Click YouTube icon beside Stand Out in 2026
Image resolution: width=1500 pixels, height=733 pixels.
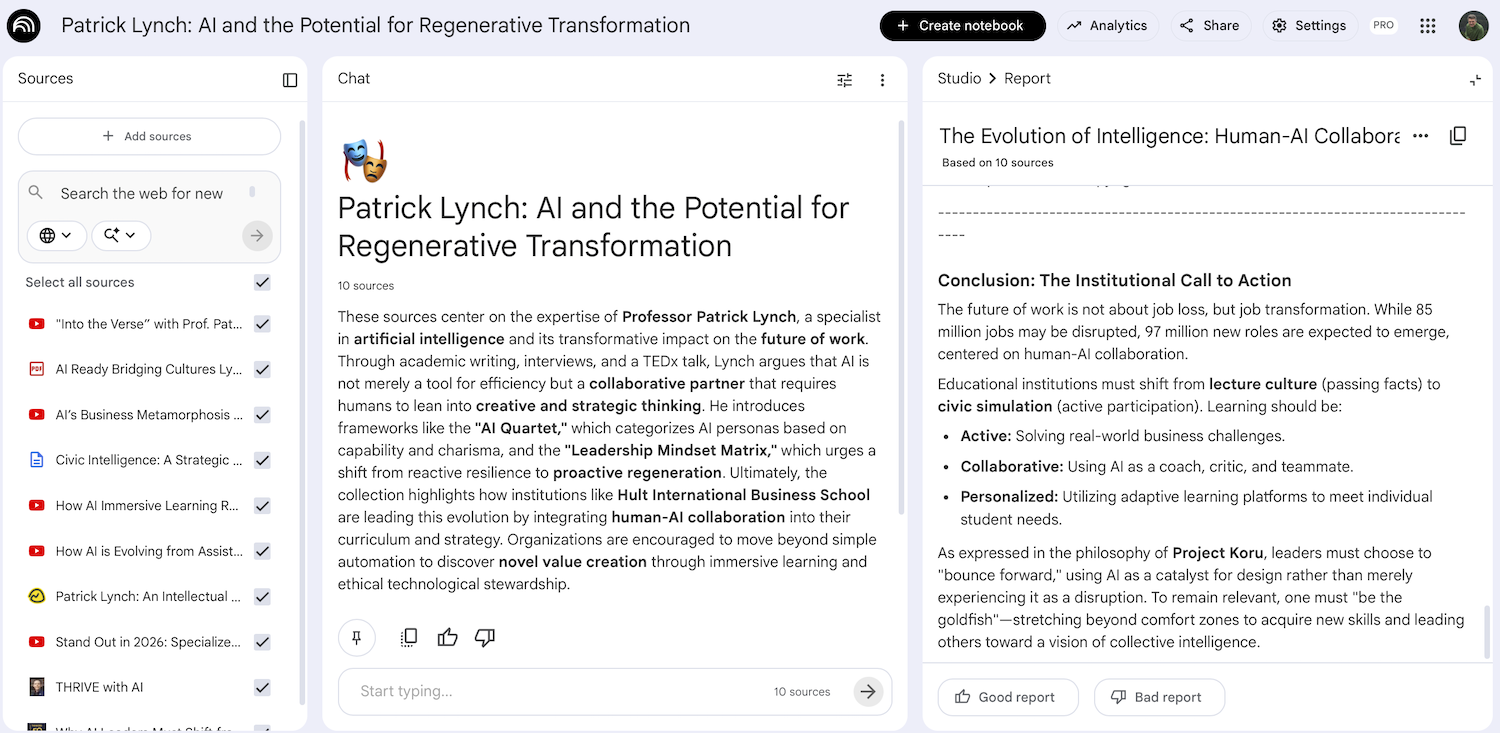click(37, 642)
